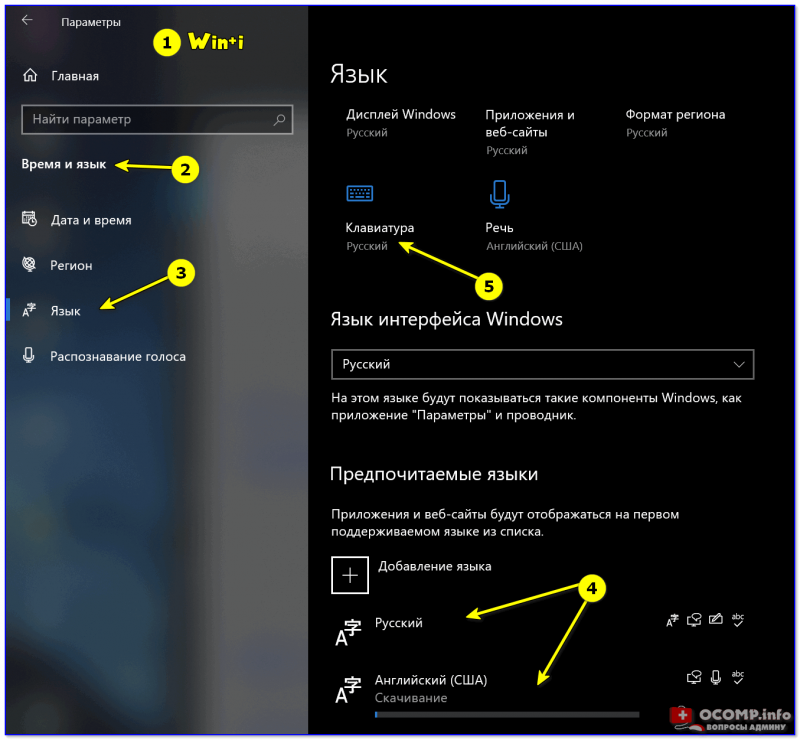Click Английский speech recognition microphone icon
800x740 pixels.
(716, 677)
